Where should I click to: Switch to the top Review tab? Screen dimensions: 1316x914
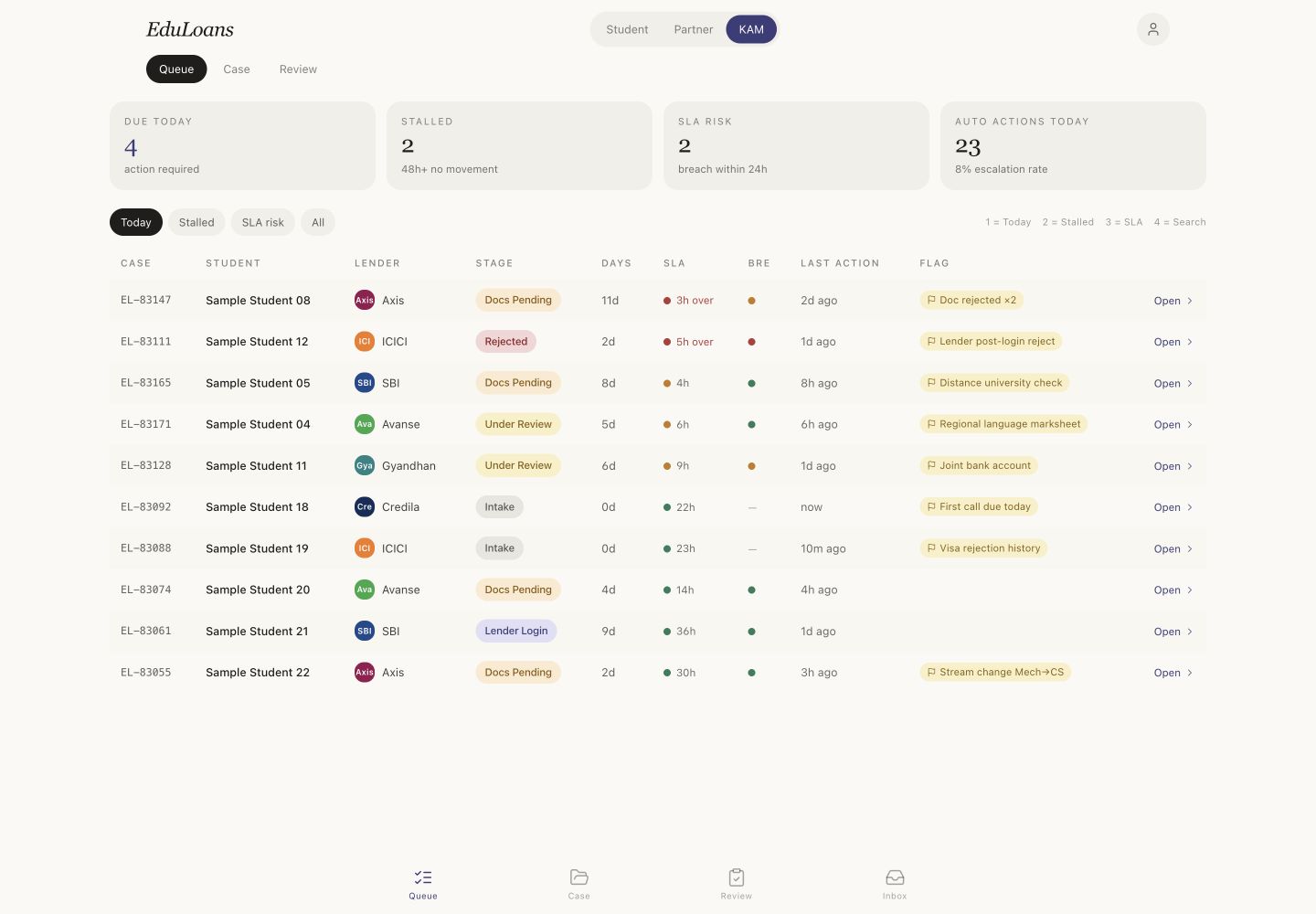click(x=298, y=69)
